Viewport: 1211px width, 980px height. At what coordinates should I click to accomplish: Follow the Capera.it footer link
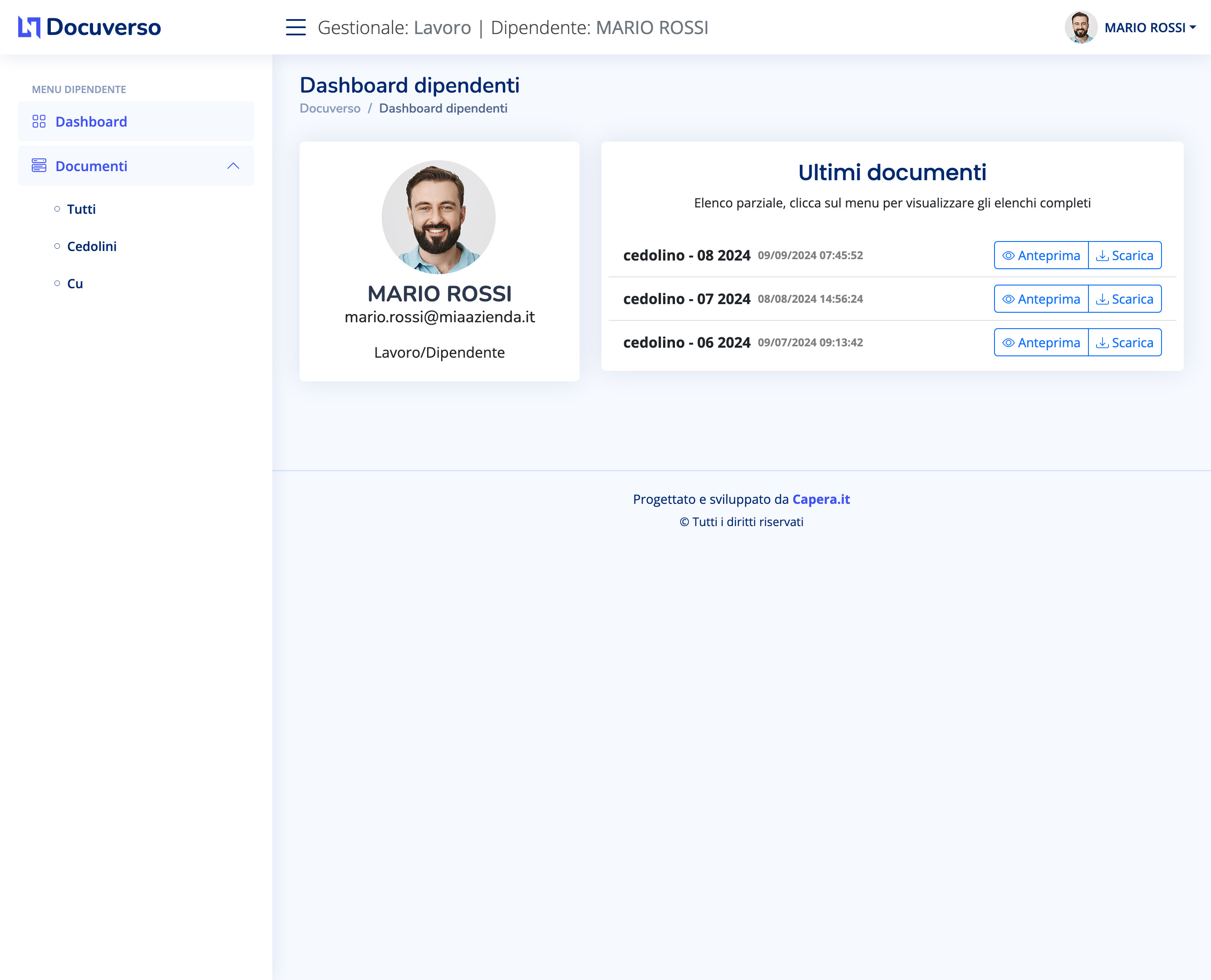[821, 499]
